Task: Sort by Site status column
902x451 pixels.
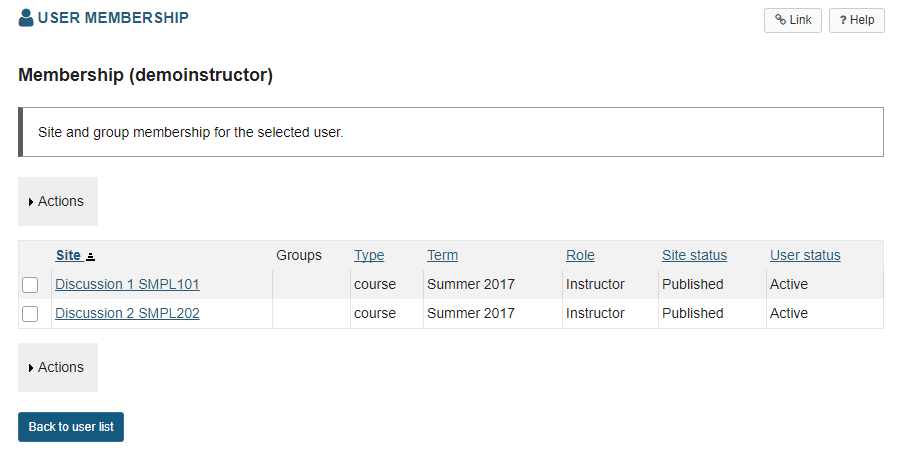Action: point(694,255)
